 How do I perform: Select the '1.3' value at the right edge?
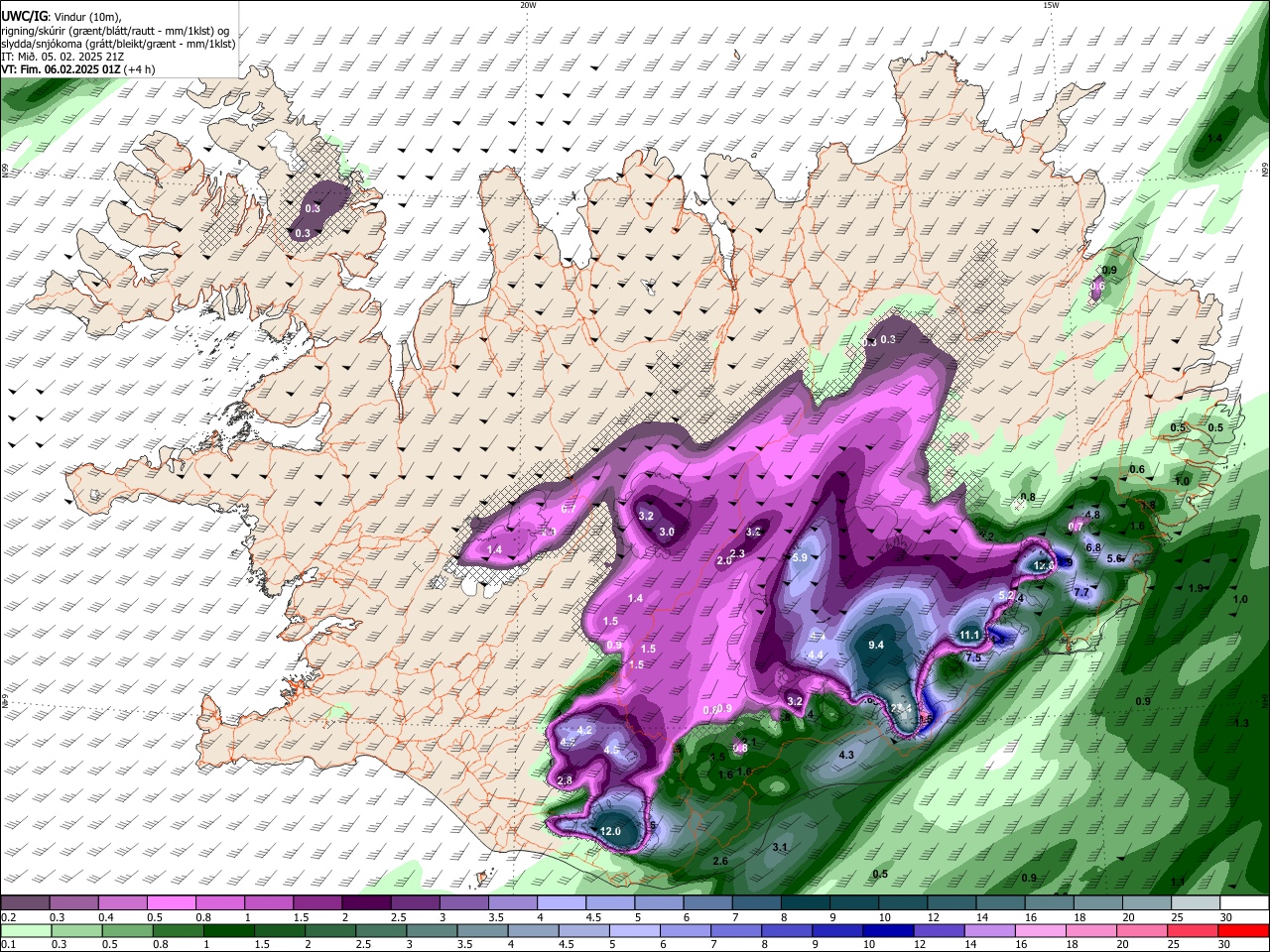[1241, 723]
